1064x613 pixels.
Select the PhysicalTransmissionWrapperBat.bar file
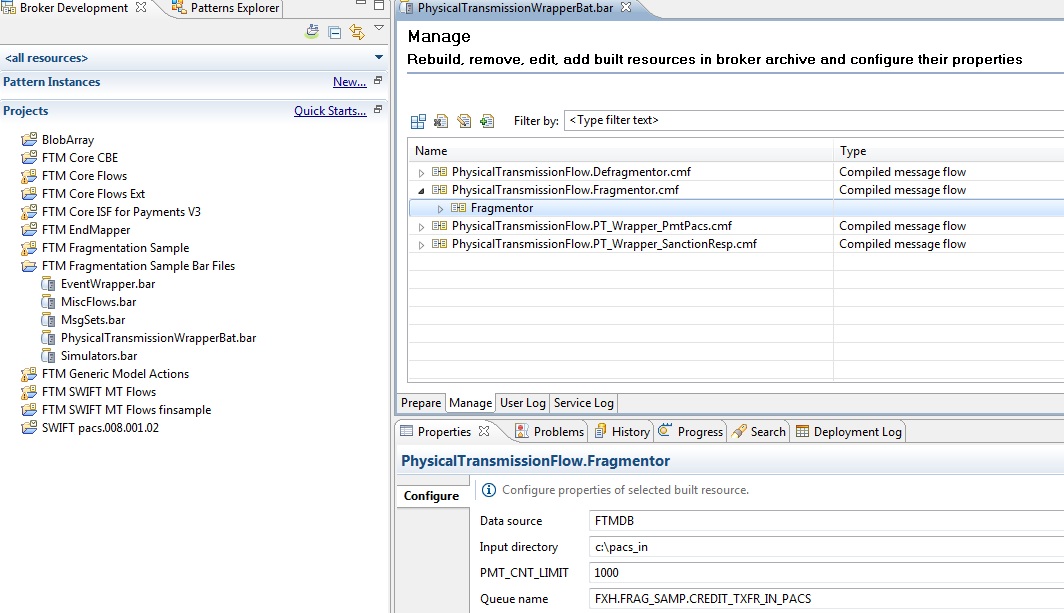[x=156, y=337]
